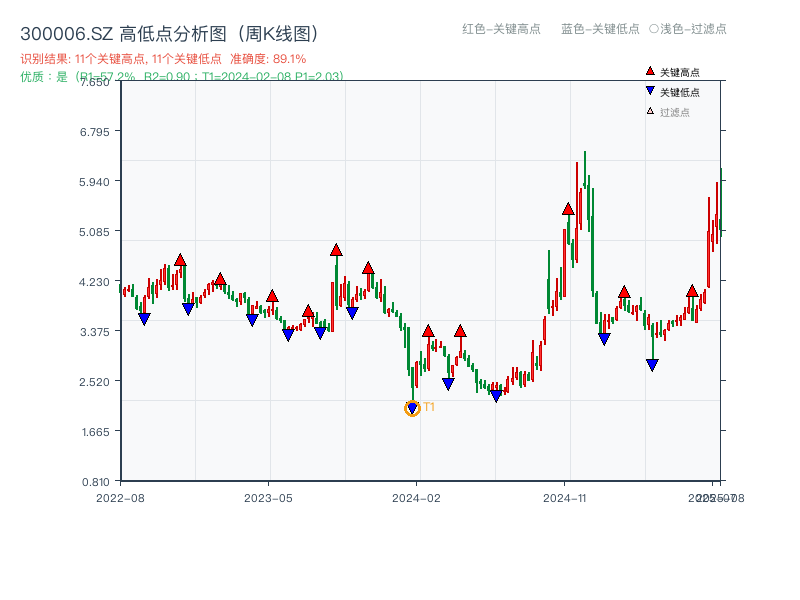
Task: Click the 2023-05 x-axis date label
Action: pyautogui.click(x=268, y=498)
